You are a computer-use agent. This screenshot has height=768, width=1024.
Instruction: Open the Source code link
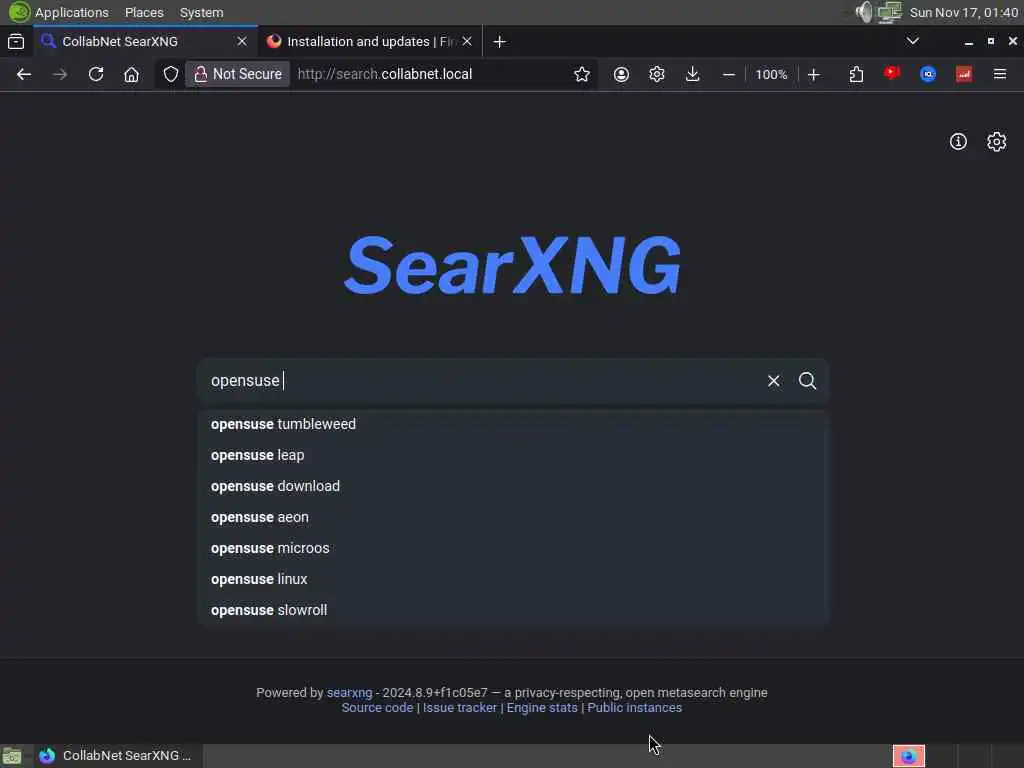(x=377, y=708)
